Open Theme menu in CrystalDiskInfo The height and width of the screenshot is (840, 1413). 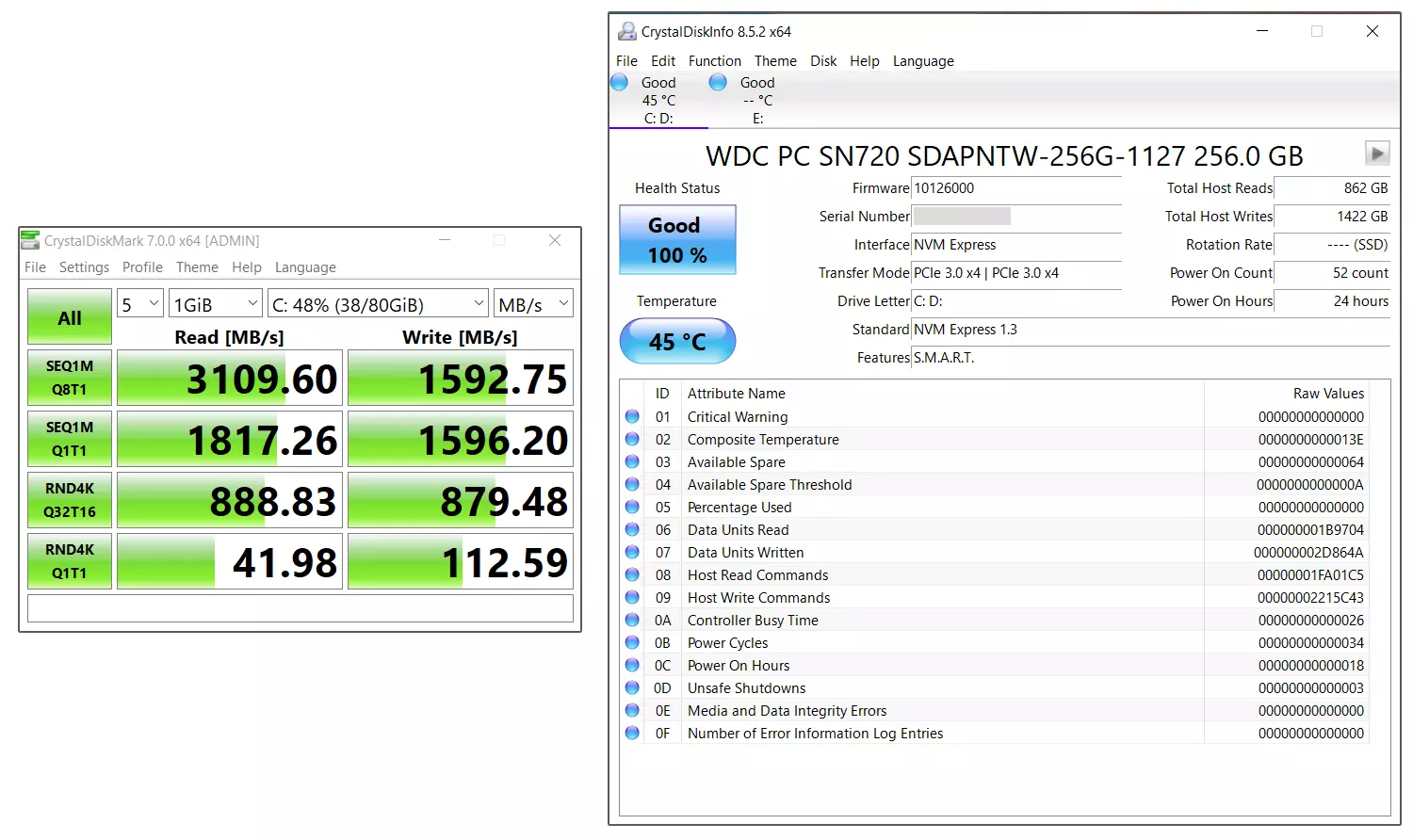[775, 61]
